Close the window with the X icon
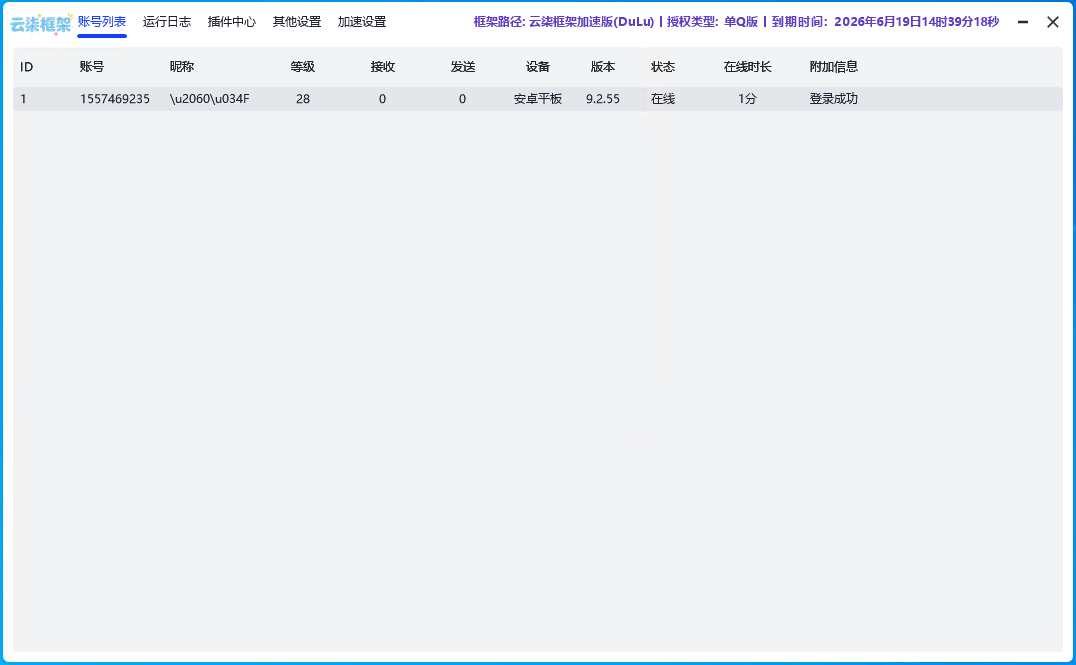 click(x=1052, y=22)
